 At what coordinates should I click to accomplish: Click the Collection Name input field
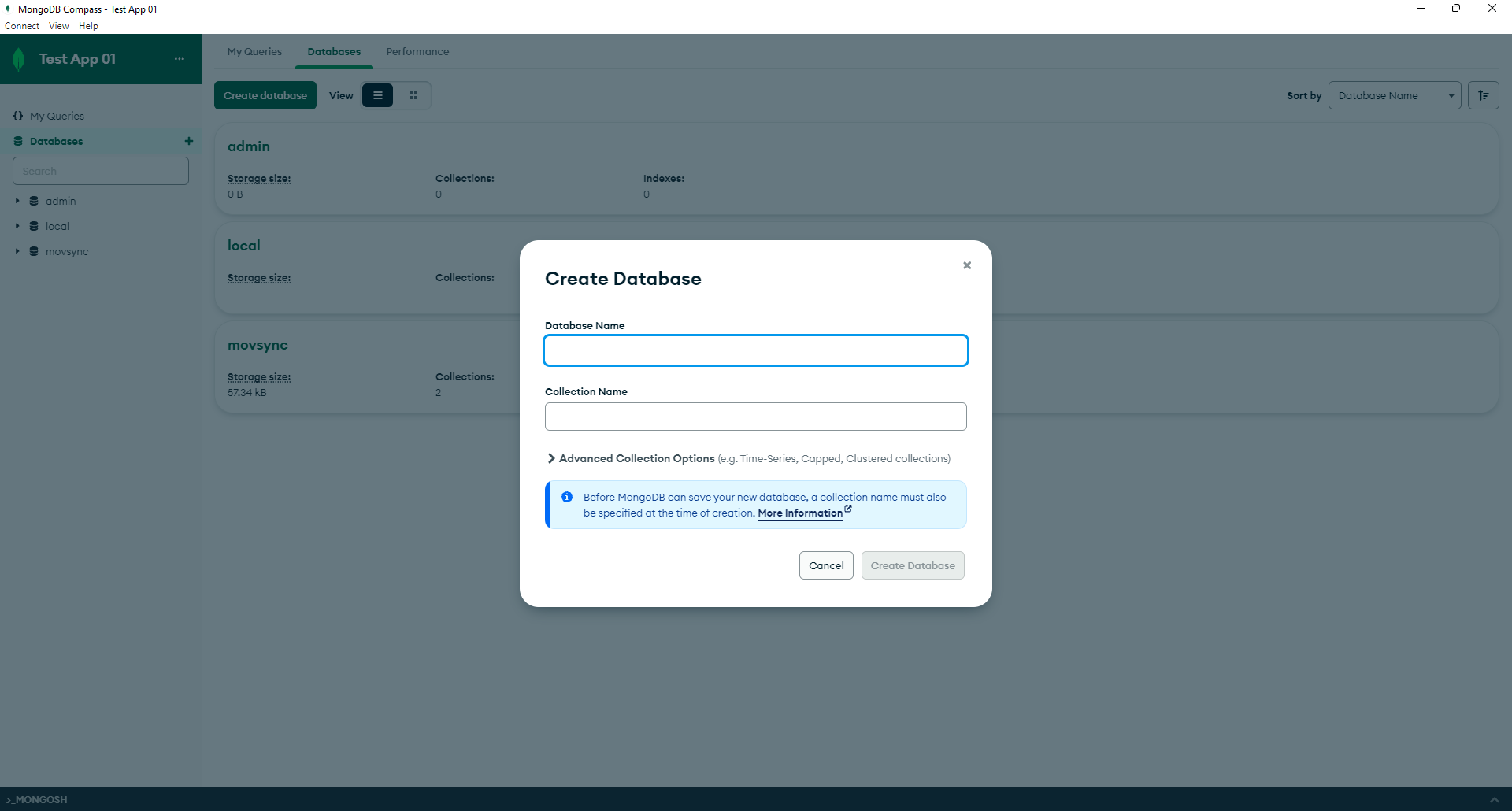pos(756,417)
